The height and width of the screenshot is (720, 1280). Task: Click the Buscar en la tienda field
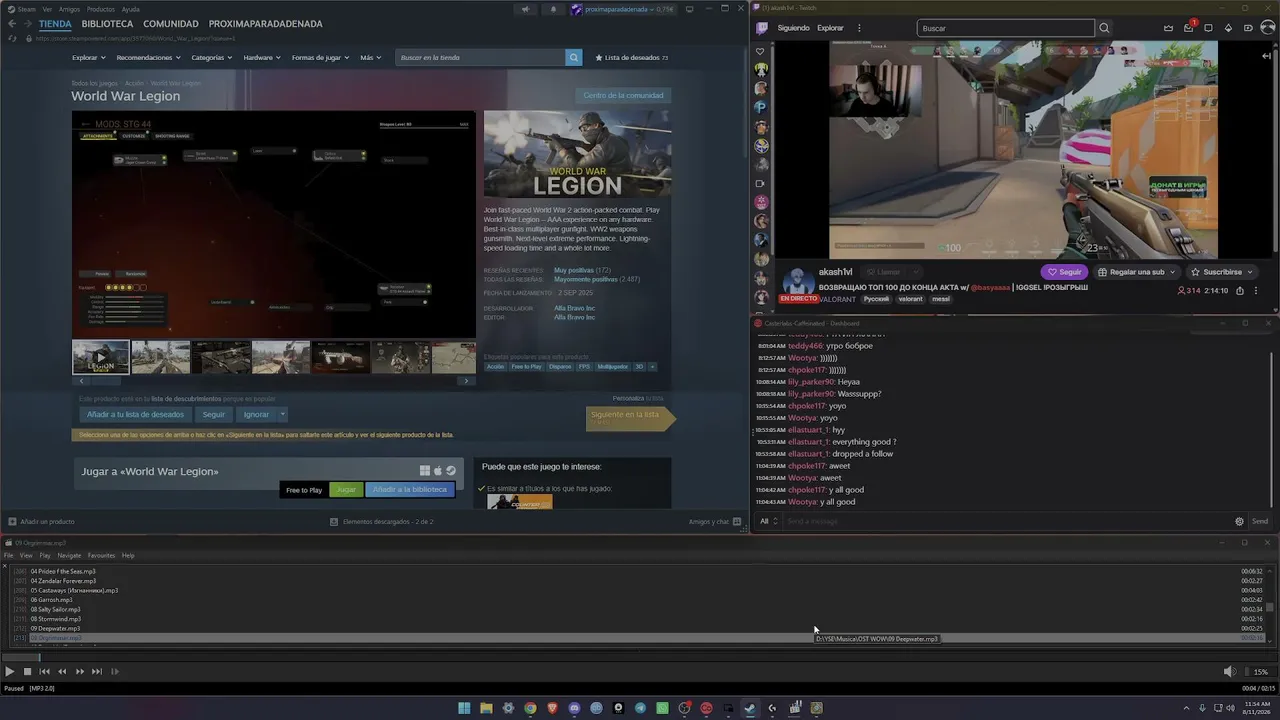coord(481,58)
